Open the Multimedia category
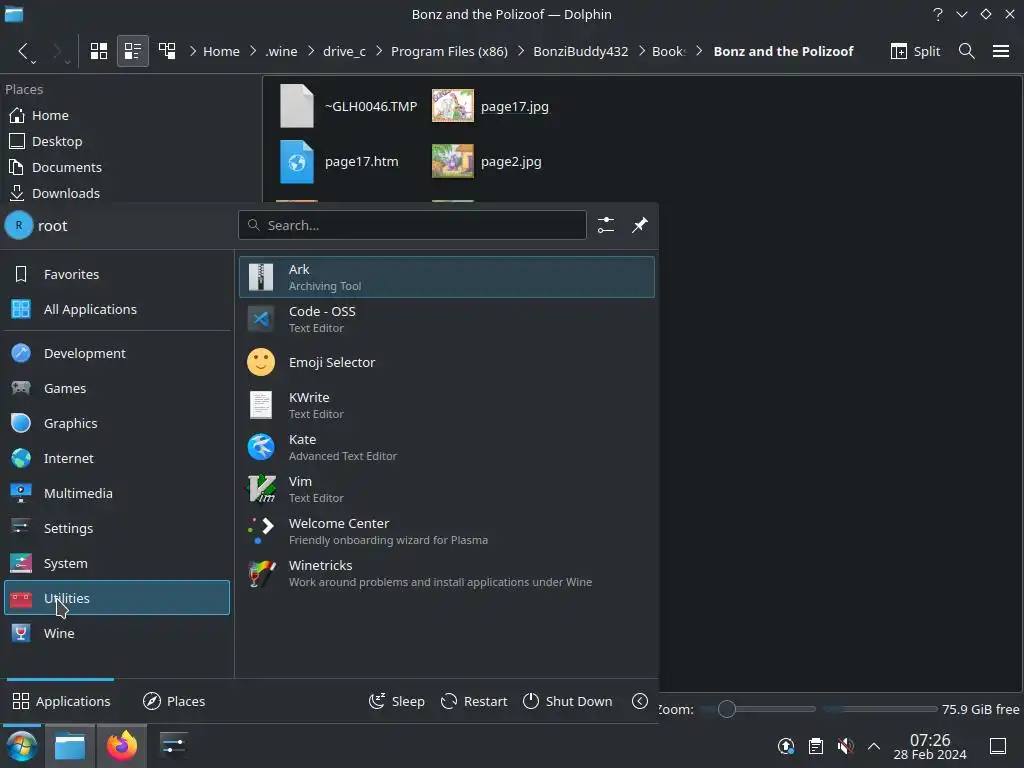Screen dimensions: 1024x768 point(117,493)
